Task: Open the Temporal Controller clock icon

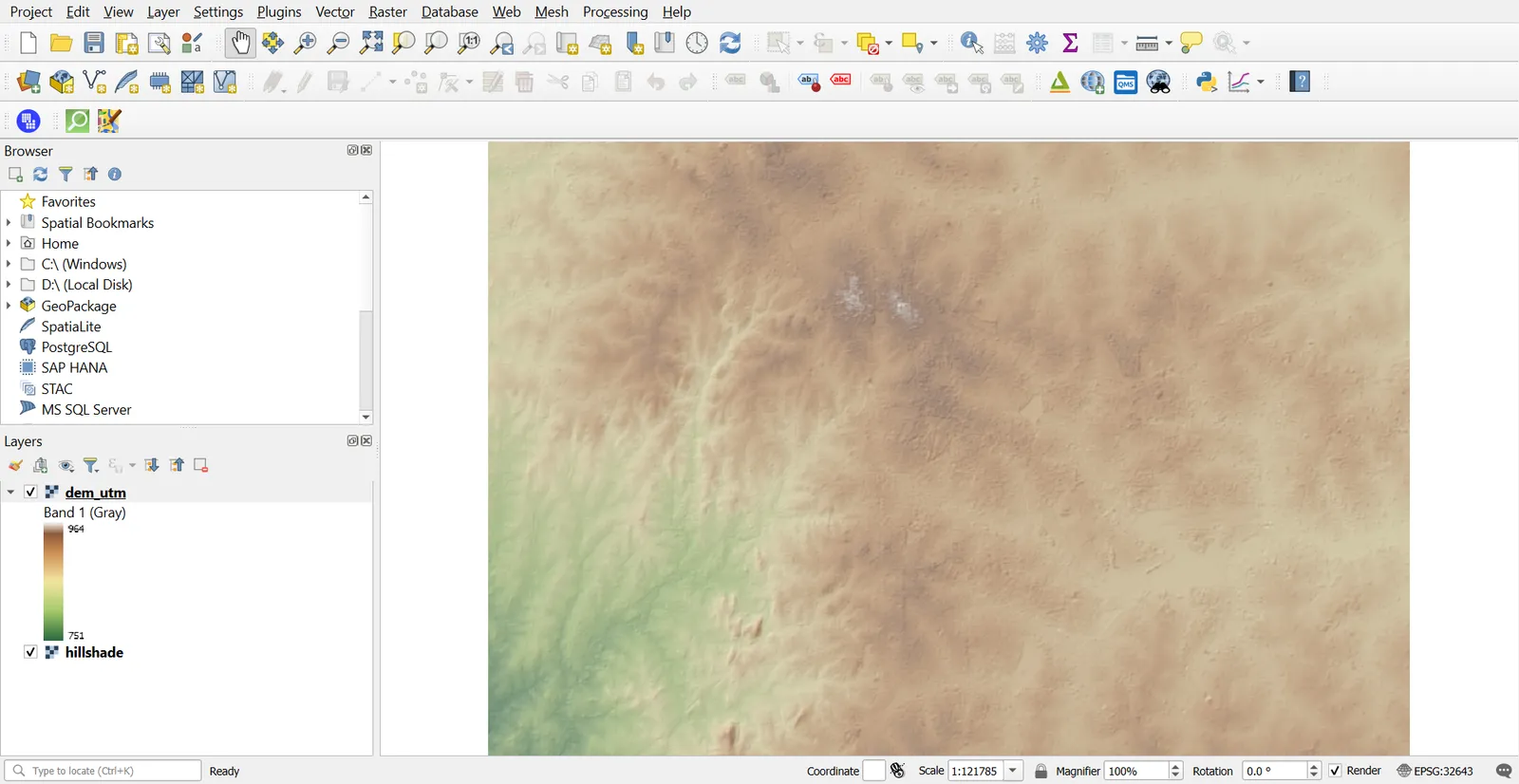Action: click(x=697, y=43)
